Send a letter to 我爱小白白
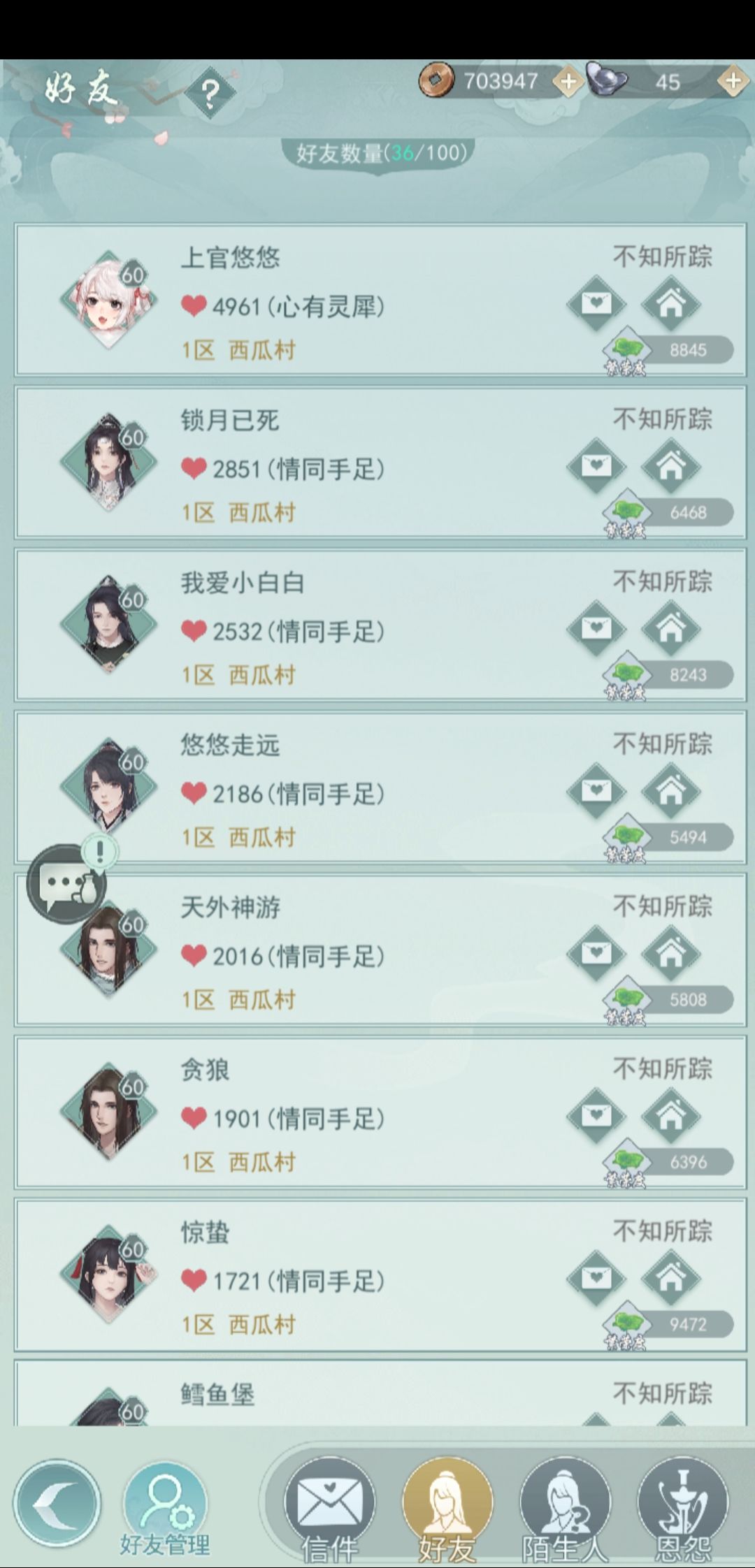This screenshot has height=1568, width=755. [x=596, y=628]
